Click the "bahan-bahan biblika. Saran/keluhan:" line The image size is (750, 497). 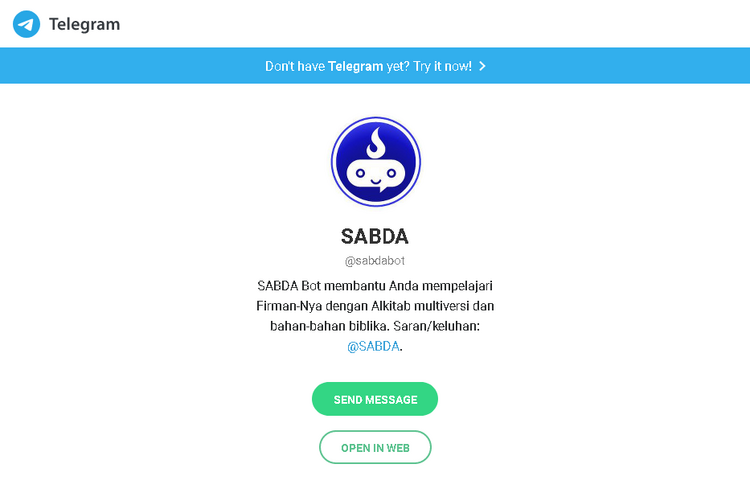coord(375,326)
